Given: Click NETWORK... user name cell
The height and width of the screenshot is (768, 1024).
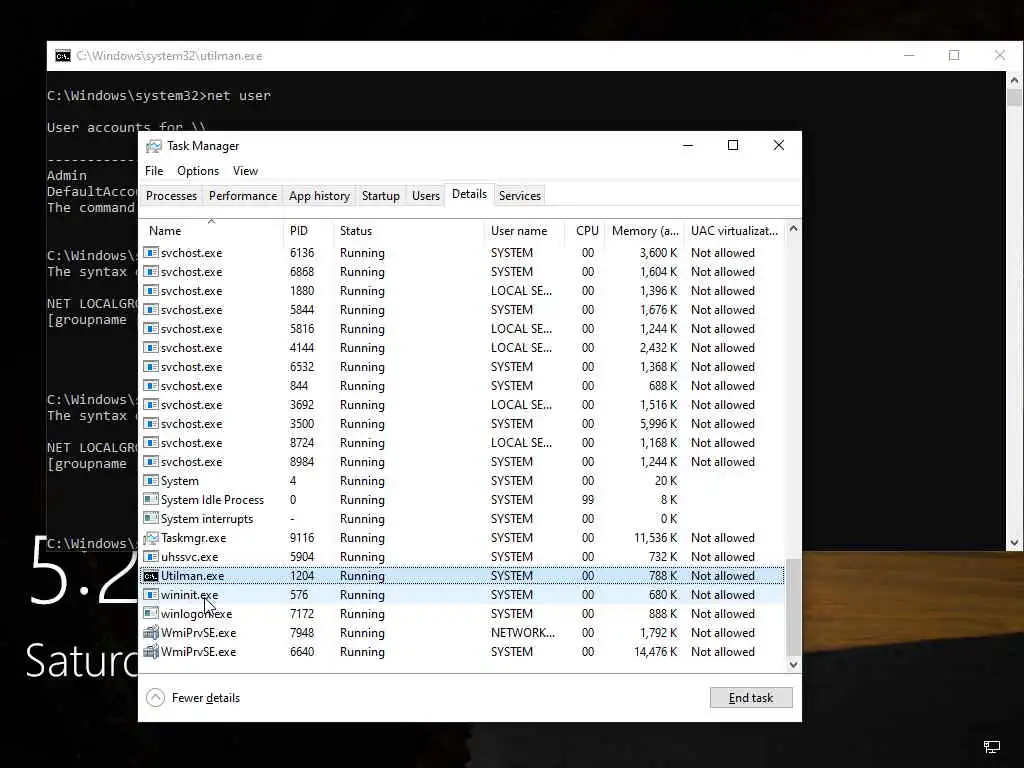Looking at the screenshot, I should [522, 633].
